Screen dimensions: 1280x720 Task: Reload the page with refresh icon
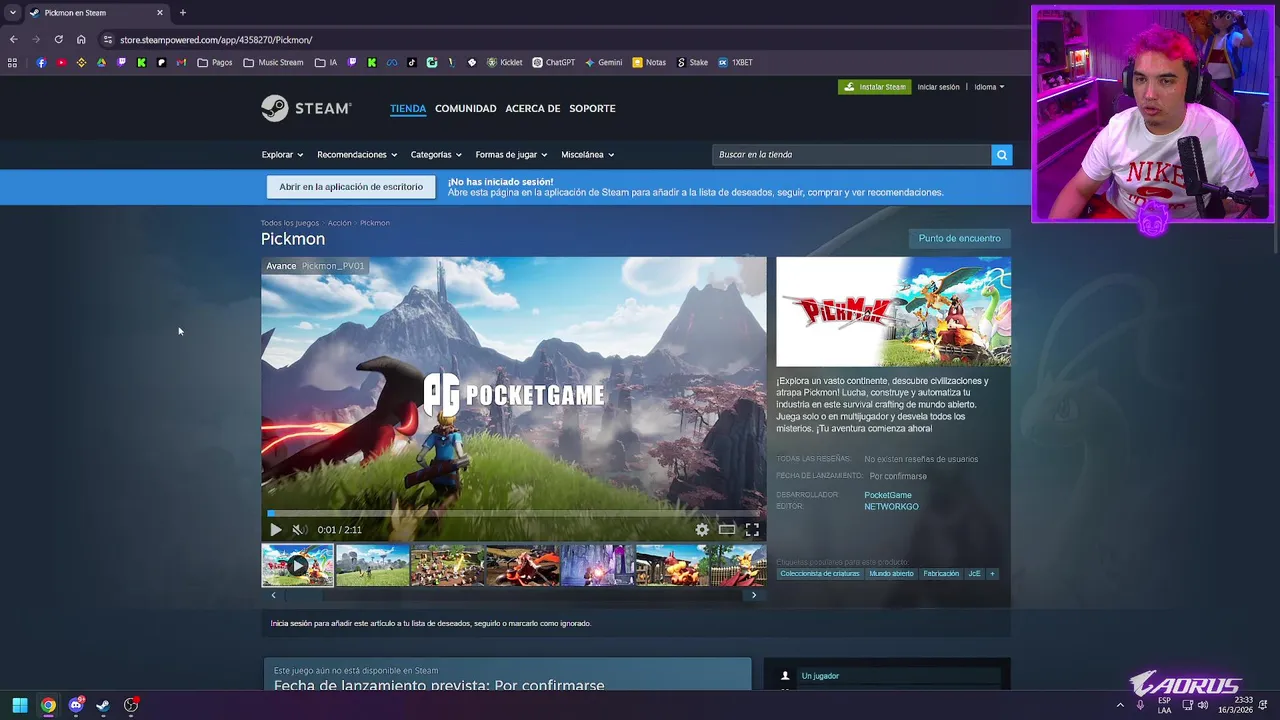pyautogui.click(x=59, y=39)
